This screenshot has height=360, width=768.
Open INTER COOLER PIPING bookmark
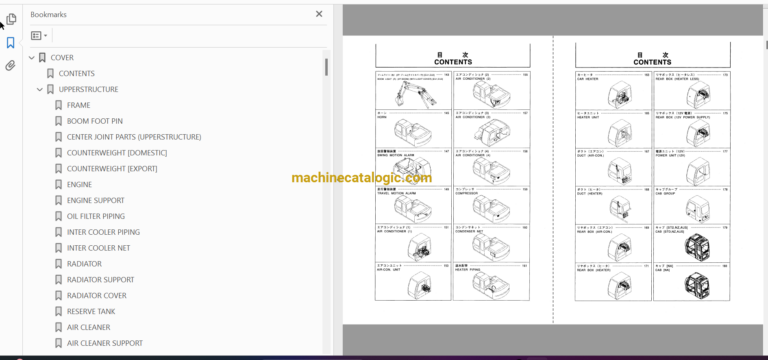coord(103,232)
